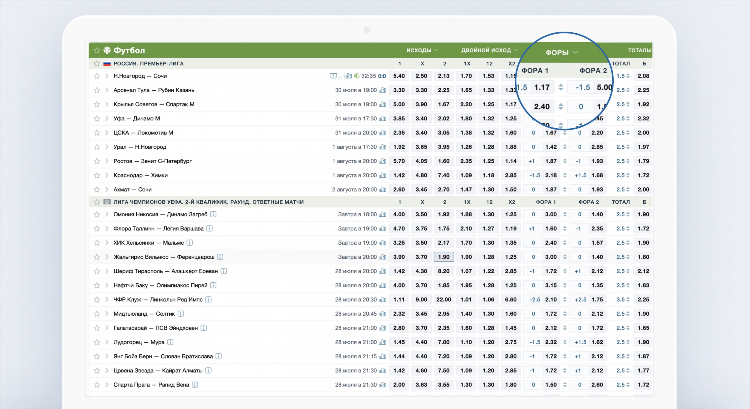The height and width of the screenshot is (409, 750).
Task: Select odds 22.00 in ЧФР Клуж row
Action: 444,299
